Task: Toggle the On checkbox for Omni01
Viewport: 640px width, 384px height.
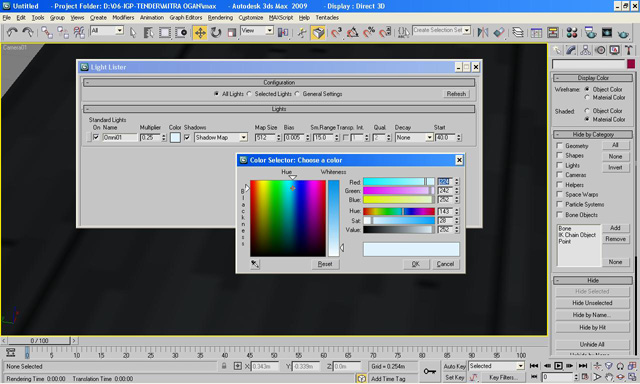Action: (96, 138)
